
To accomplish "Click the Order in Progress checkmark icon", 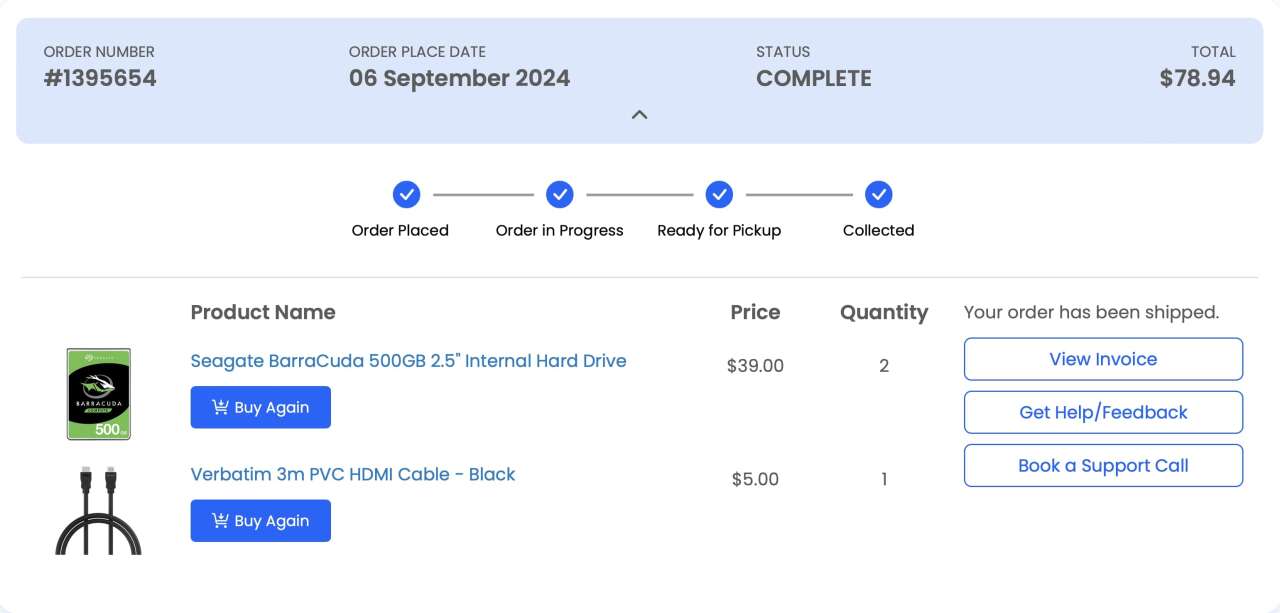I will click(560, 194).
